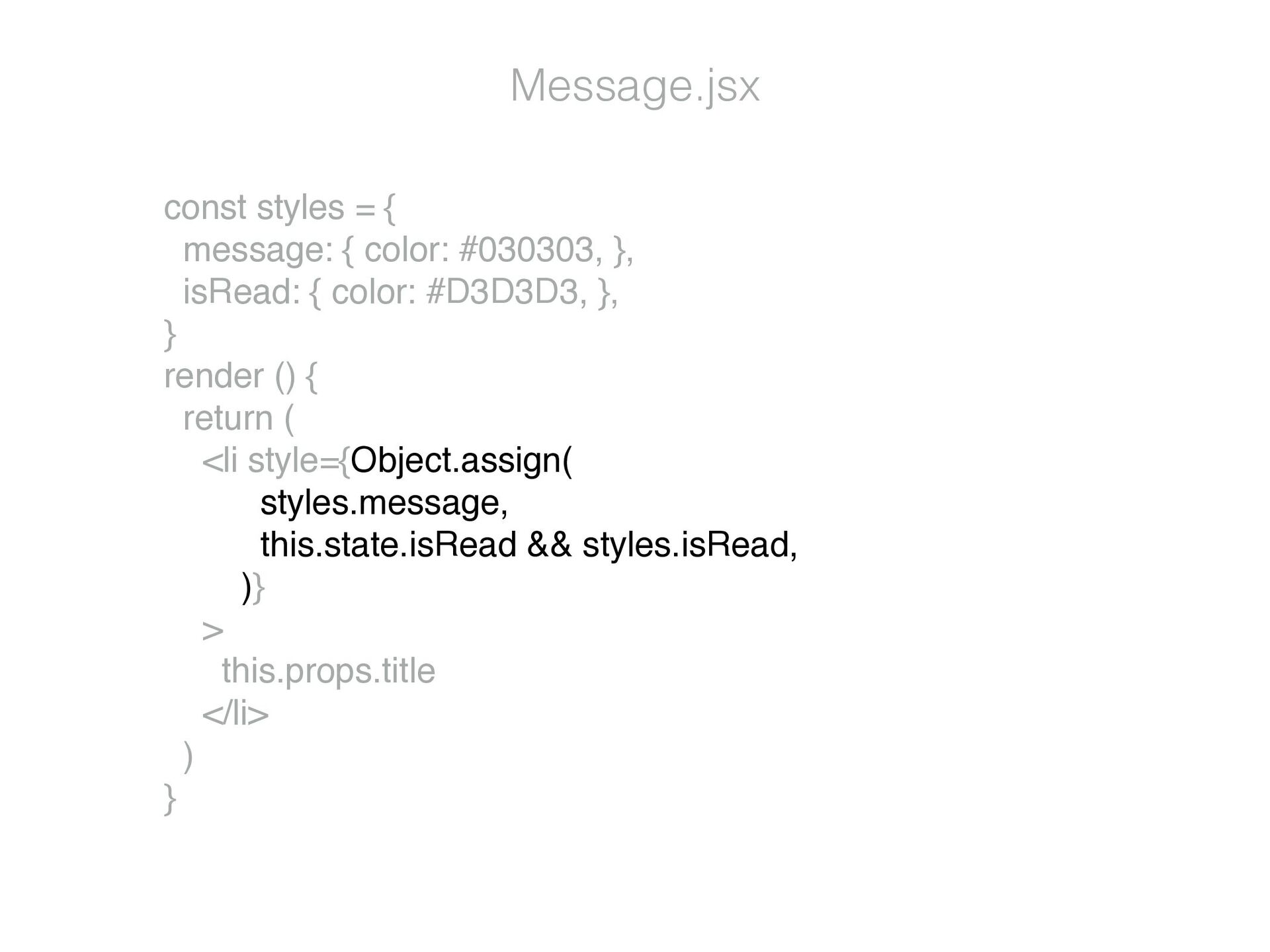Image resolution: width=1270 pixels, height=952 pixels.
Task: Select the #D3D3D3 color value
Action: click(x=503, y=292)
